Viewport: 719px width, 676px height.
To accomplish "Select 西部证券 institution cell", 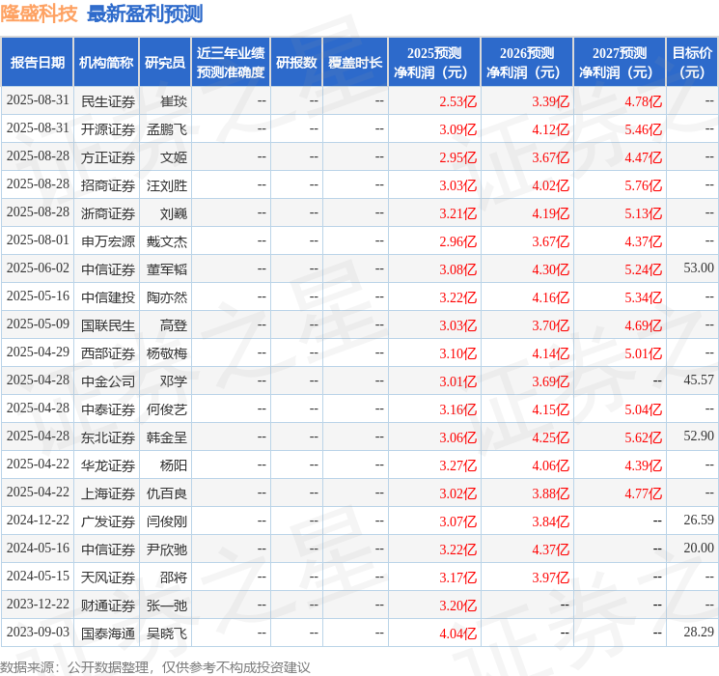I will coord(108,354).
